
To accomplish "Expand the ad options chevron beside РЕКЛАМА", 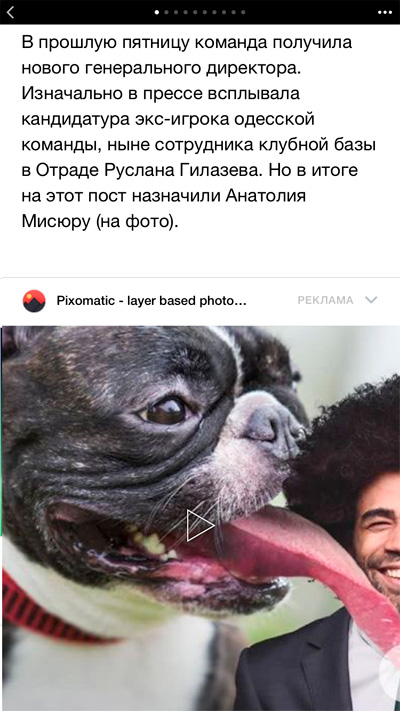I will coord(371,300).
